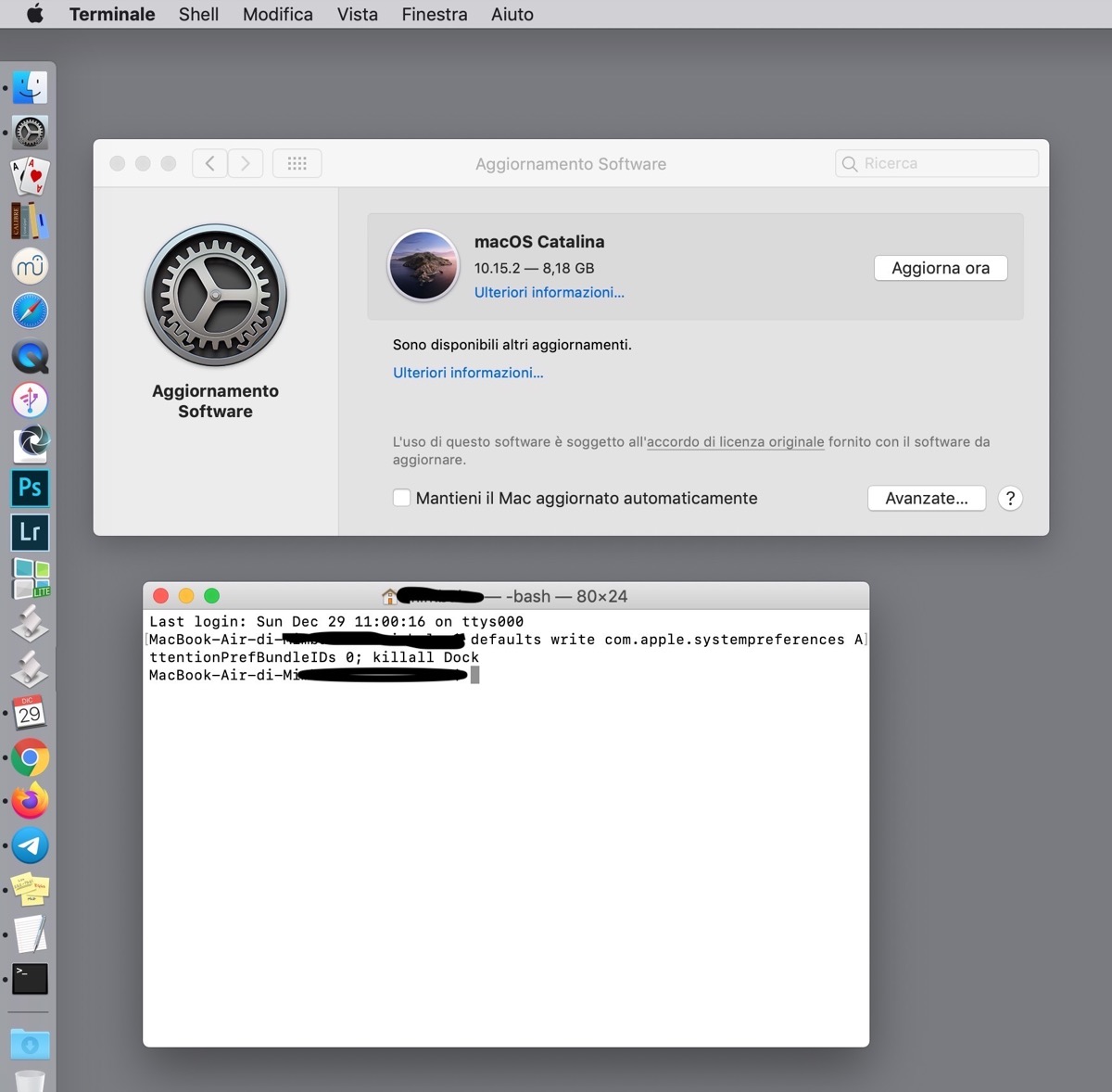The image size is (1112, 1092).
Task: Launch the Solitaire cards app from Dock
Action: click(30, 176)
